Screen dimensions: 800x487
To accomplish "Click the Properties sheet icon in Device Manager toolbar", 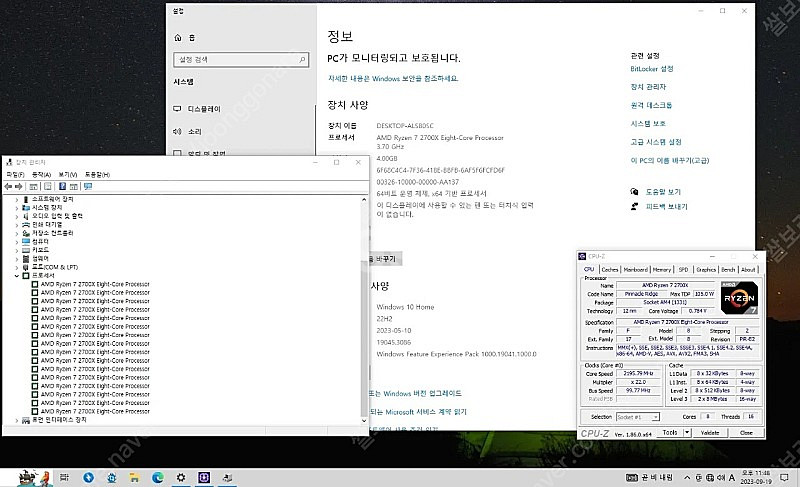I will point(47,187).
